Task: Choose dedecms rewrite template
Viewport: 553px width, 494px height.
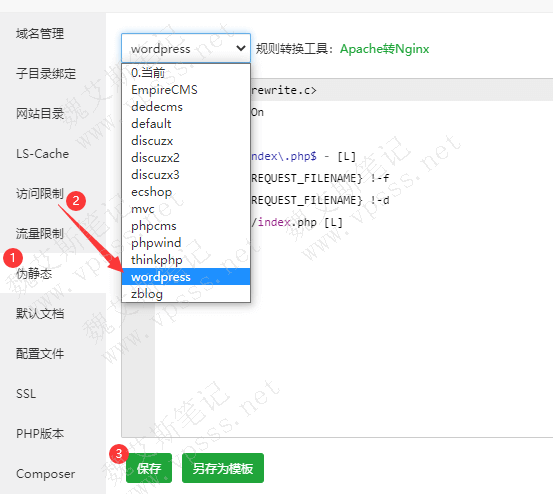Action: tap(186, 106)
